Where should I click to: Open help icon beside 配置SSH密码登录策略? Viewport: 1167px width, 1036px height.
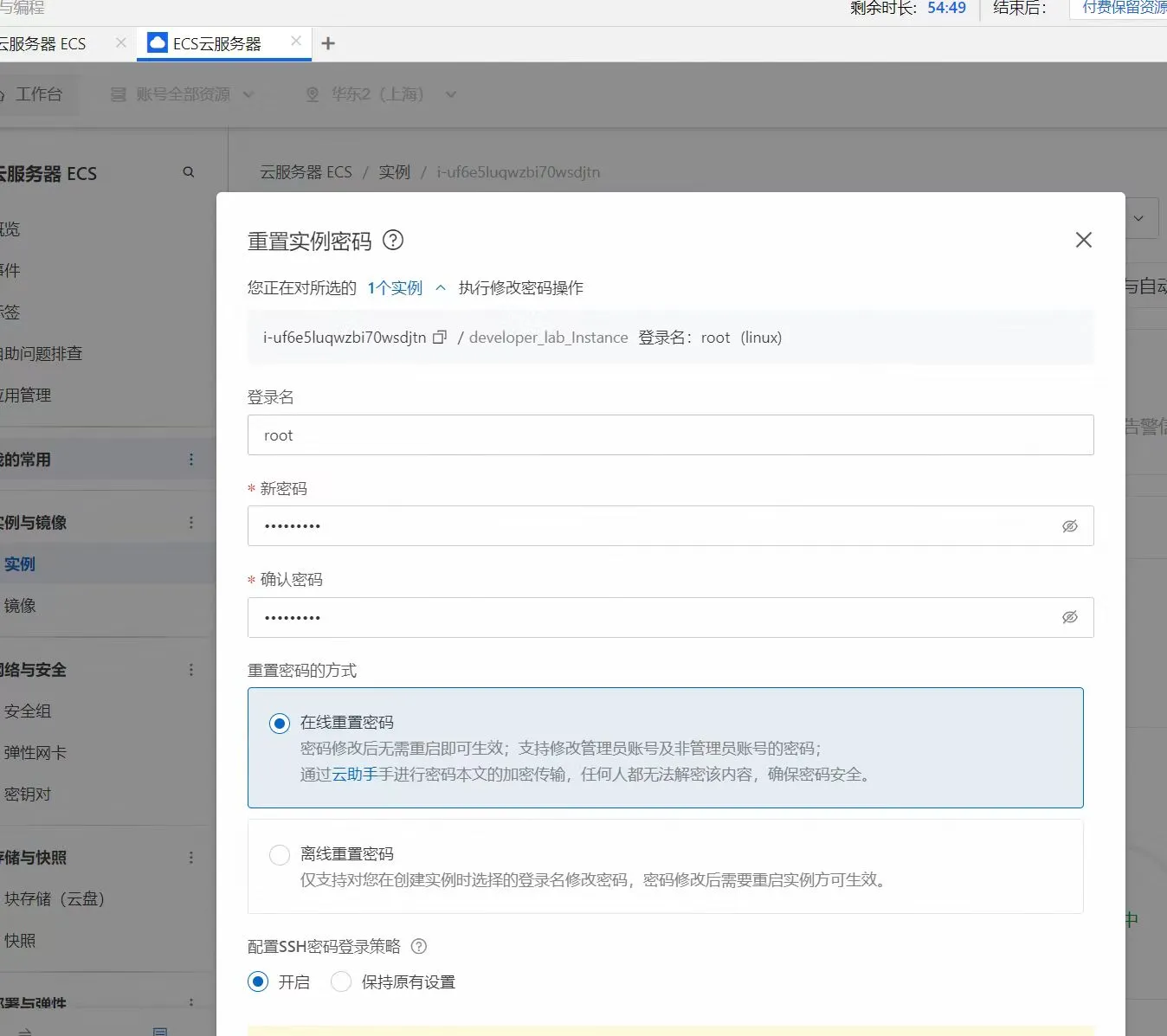click(419, 946)
